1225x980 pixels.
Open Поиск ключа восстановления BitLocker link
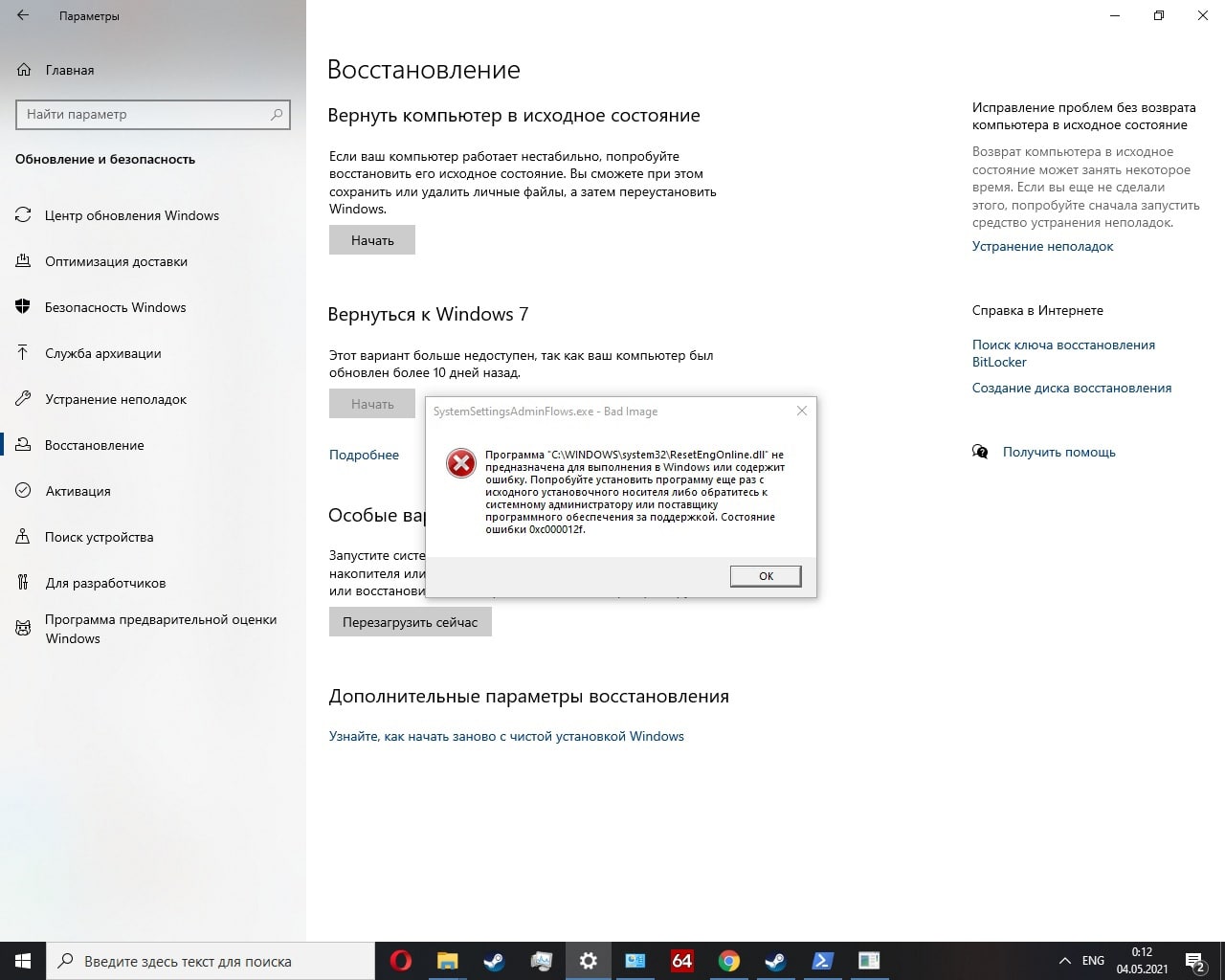(1063, 353)
